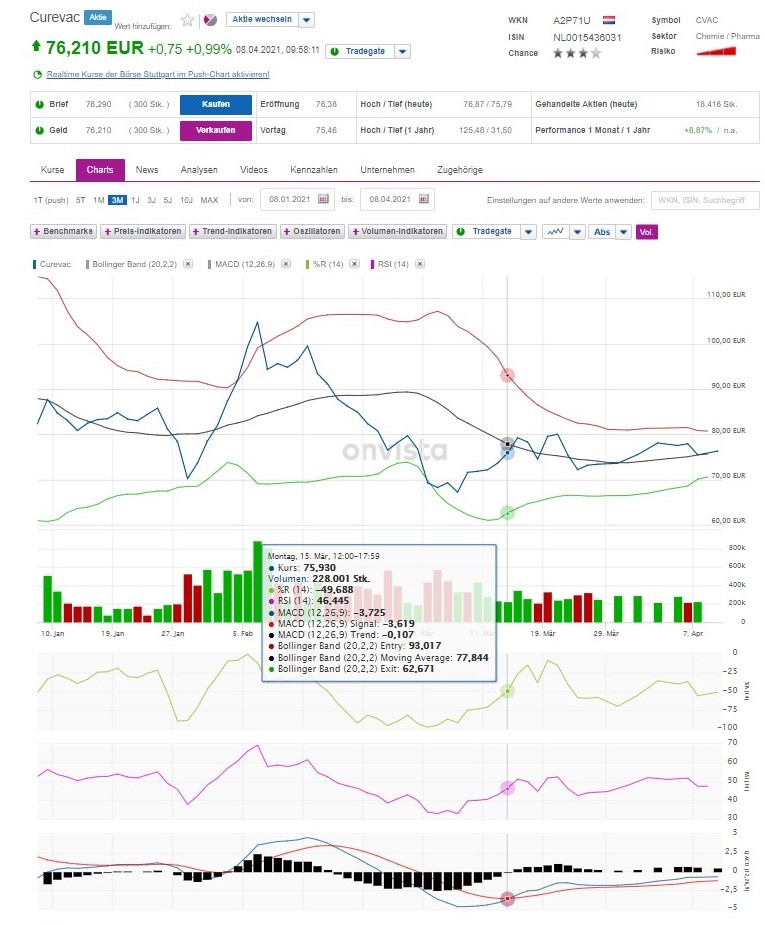Open the portfolio pie chart icon
Image resolution: width=765 pixels, height=925 pixels.
[x=210, y=20]
